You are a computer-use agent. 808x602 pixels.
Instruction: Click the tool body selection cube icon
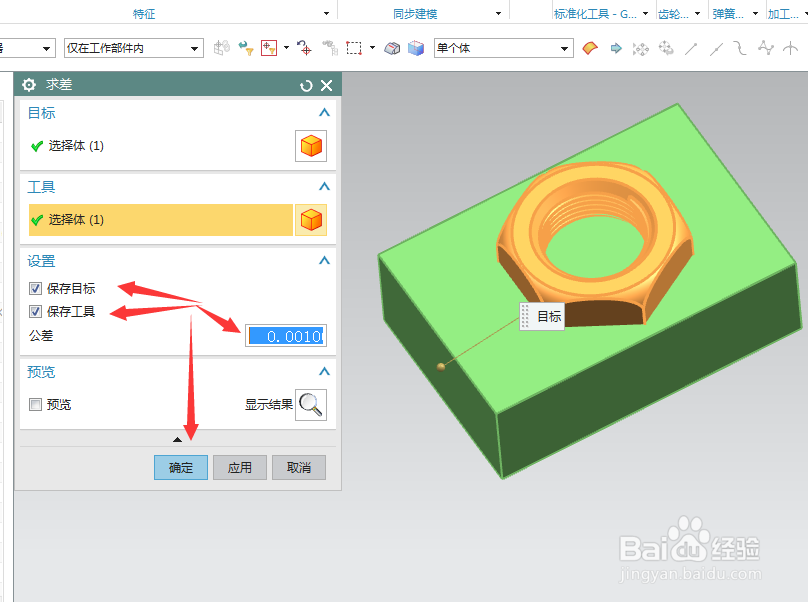[x=311, y=220]
